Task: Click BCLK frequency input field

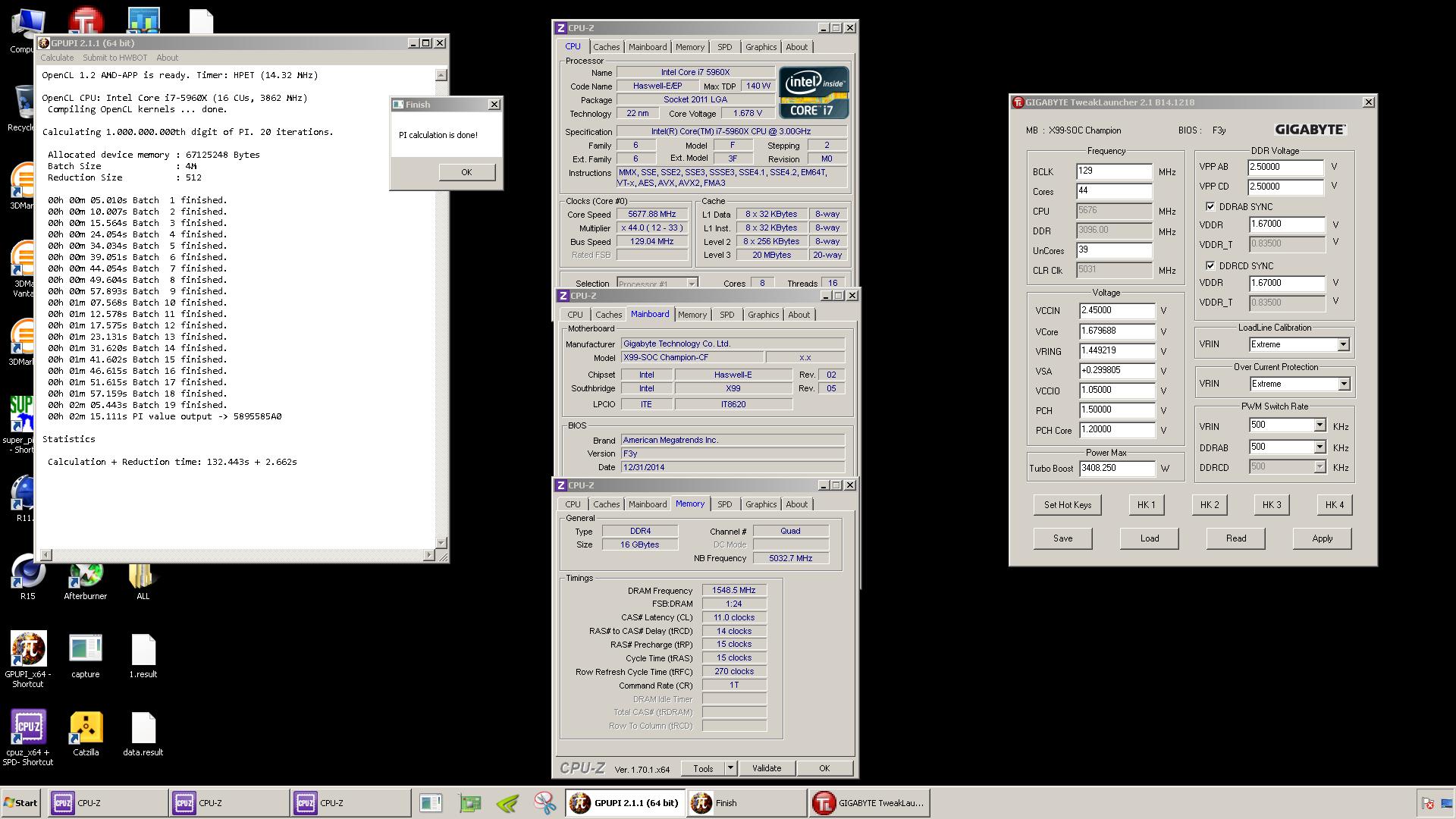Action: [x=1114, y=171]
